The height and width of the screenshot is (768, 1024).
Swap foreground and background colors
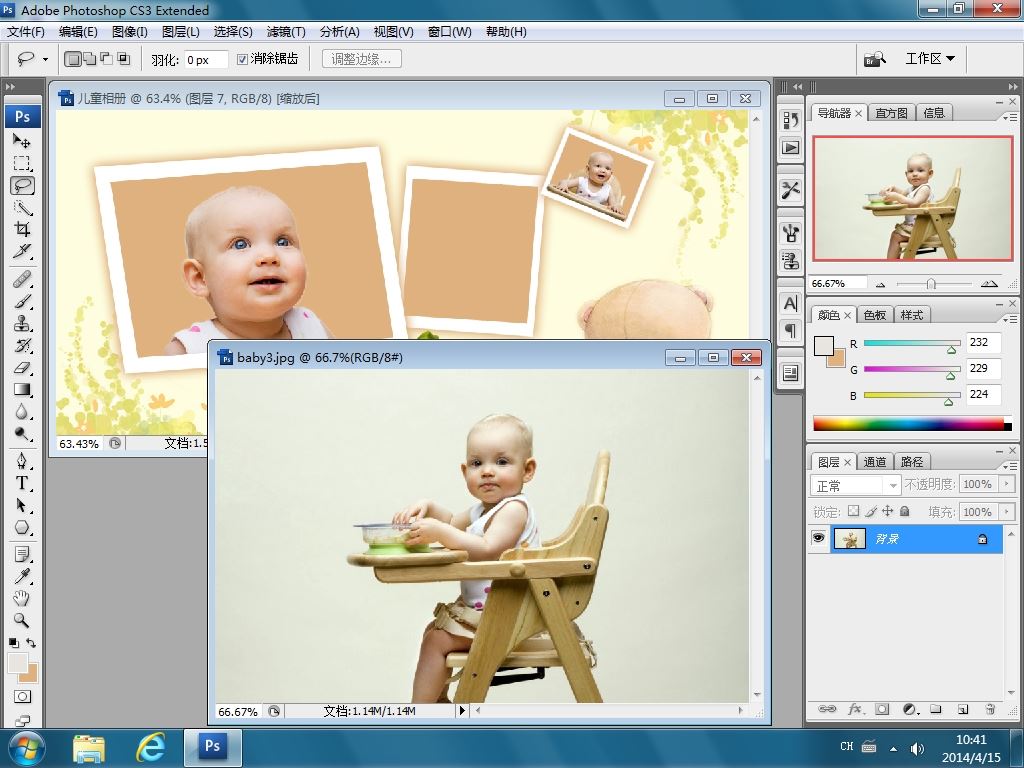coord(31,643)
